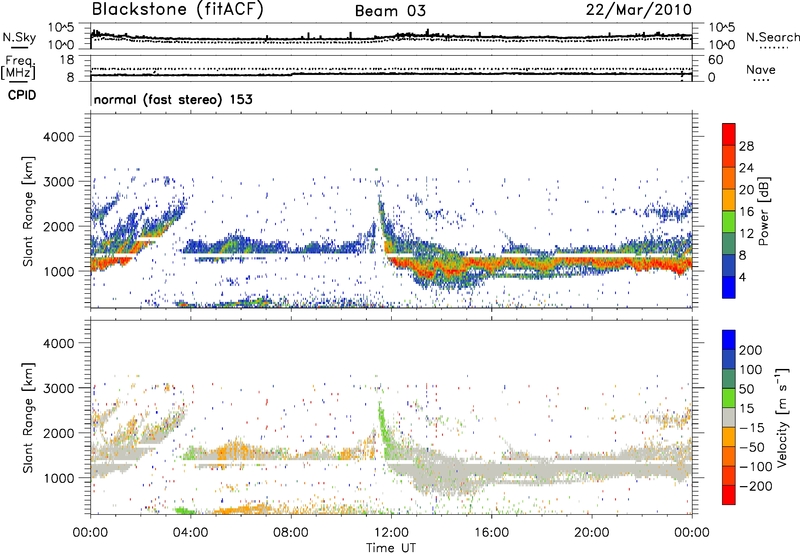Click the "12" label on the Power colorbar
This screenshot has width=800, height=554.
[x=746, y=234]
